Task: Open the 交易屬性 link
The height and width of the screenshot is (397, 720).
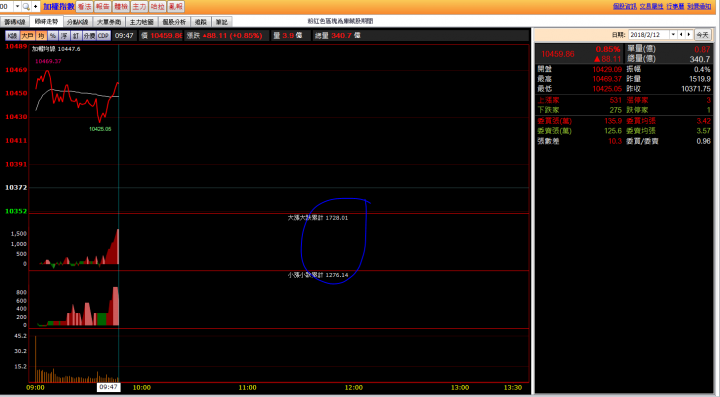Action: (x=652, y=6)
